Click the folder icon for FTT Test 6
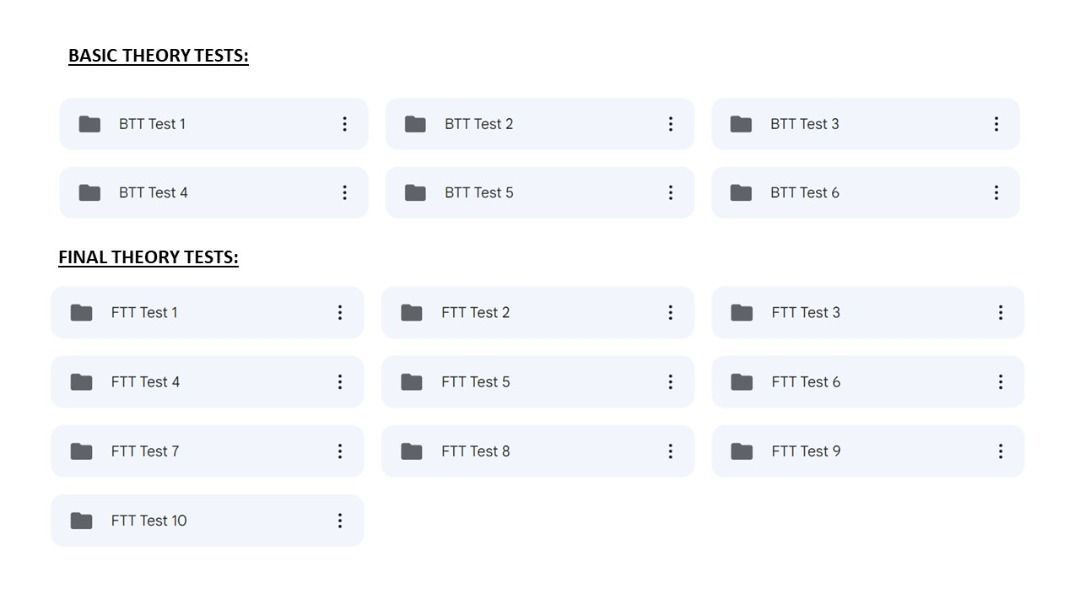The image size is (1080, 607). click(743, 381)
